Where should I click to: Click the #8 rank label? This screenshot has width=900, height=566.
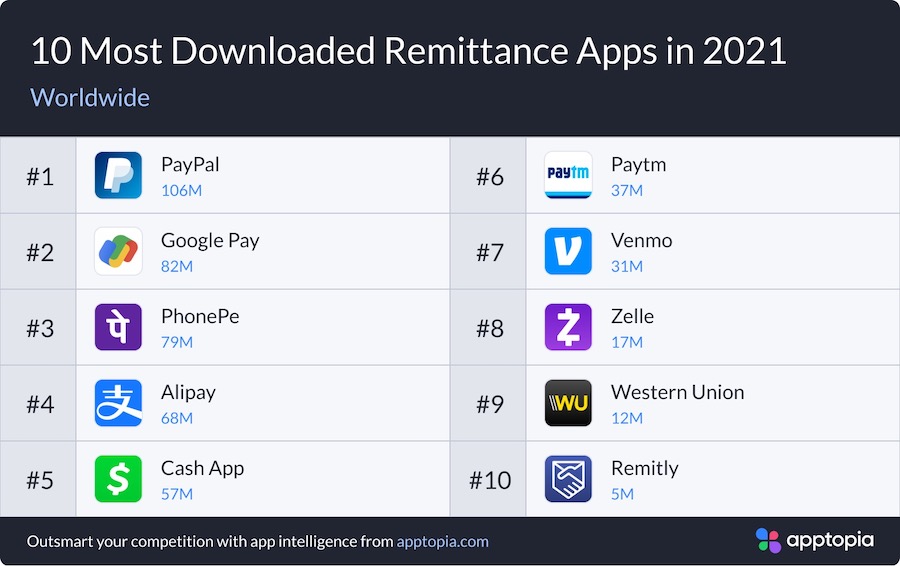click(490, 328)
